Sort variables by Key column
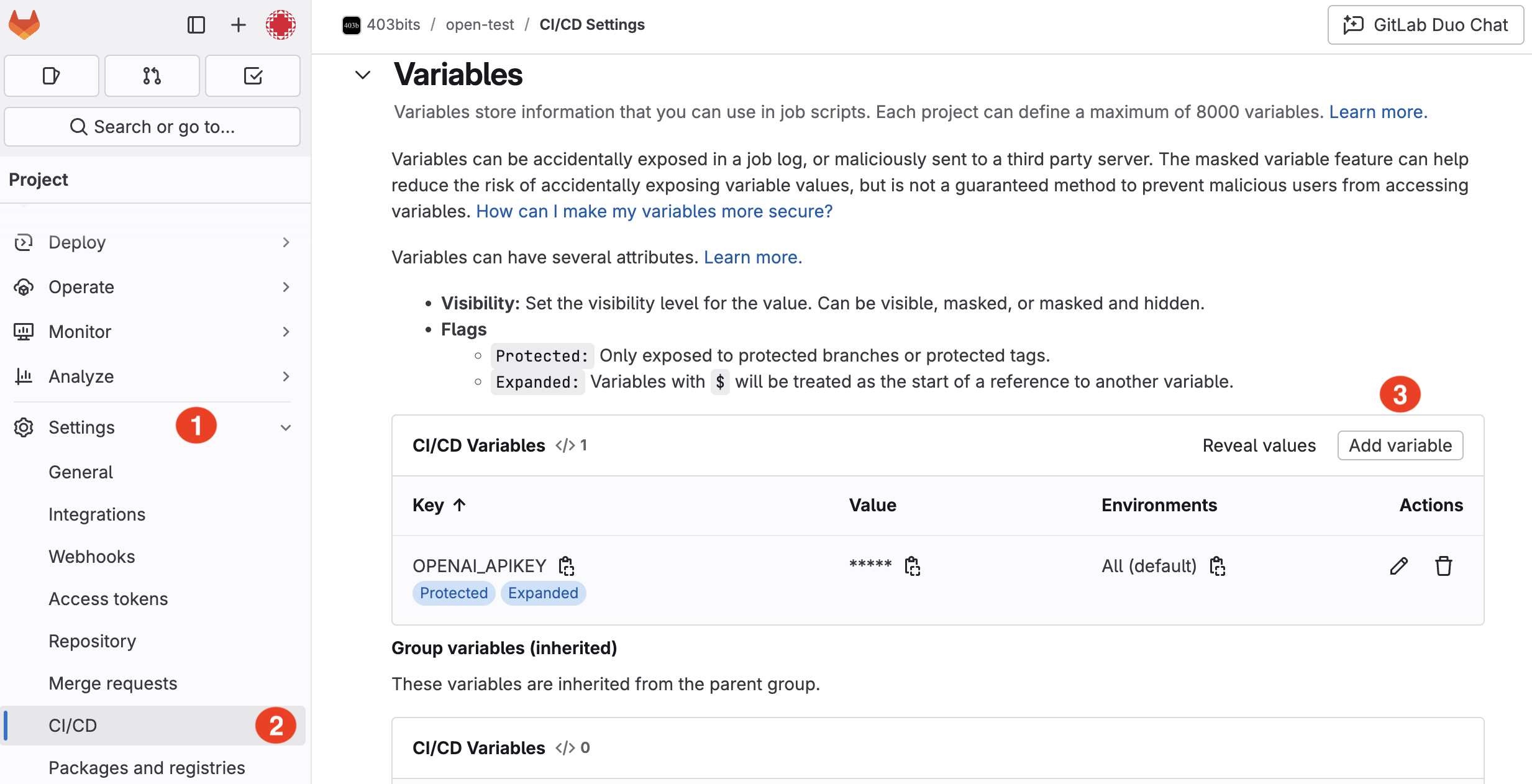The width and height of the screenshot is (1532, 784). [439, 505]
